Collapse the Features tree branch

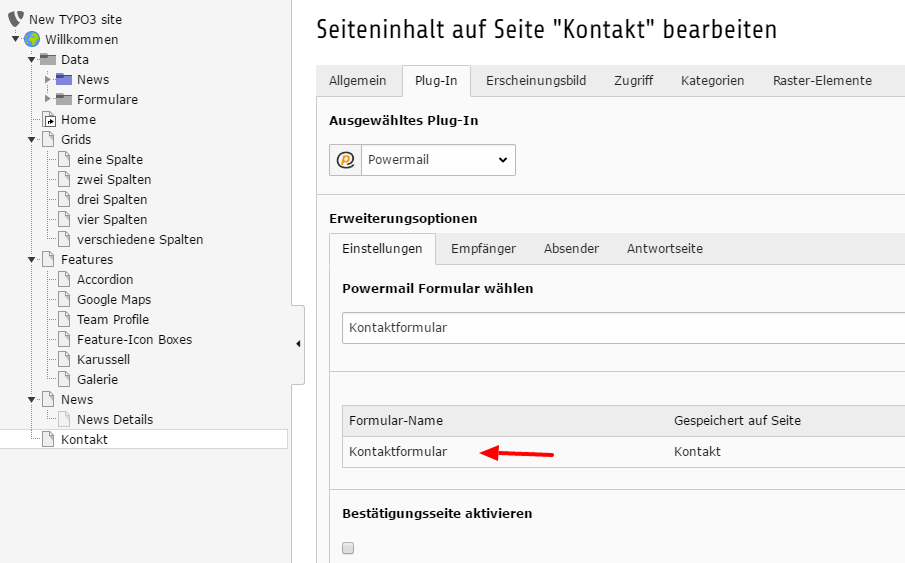click(32, 260)
